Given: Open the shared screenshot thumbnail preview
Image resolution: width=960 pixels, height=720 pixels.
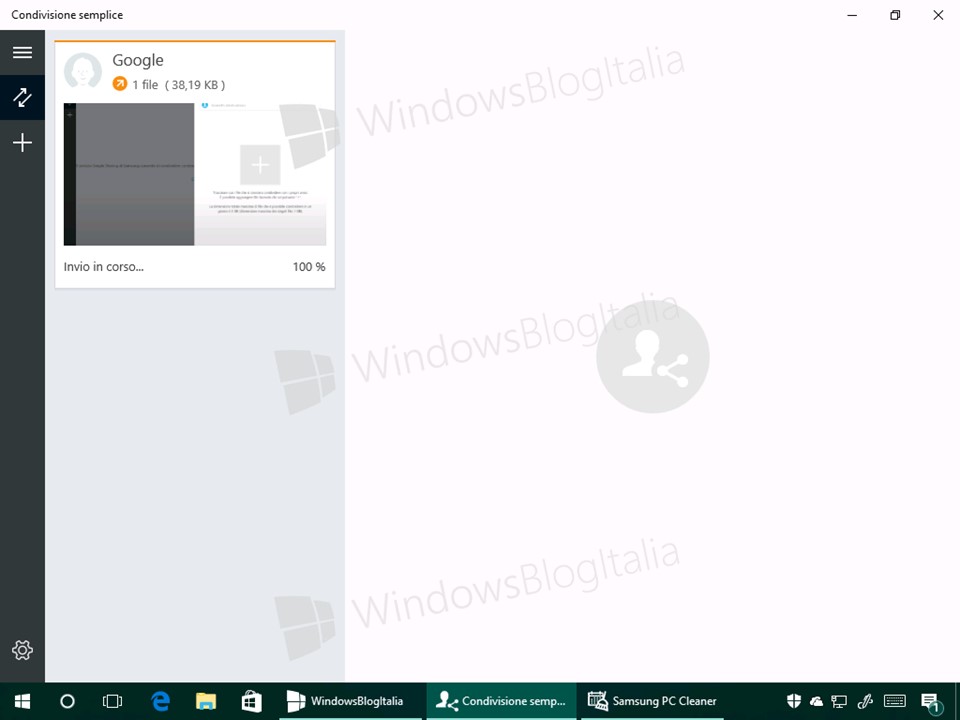Looking at the screenshot, I should [195, 174].
